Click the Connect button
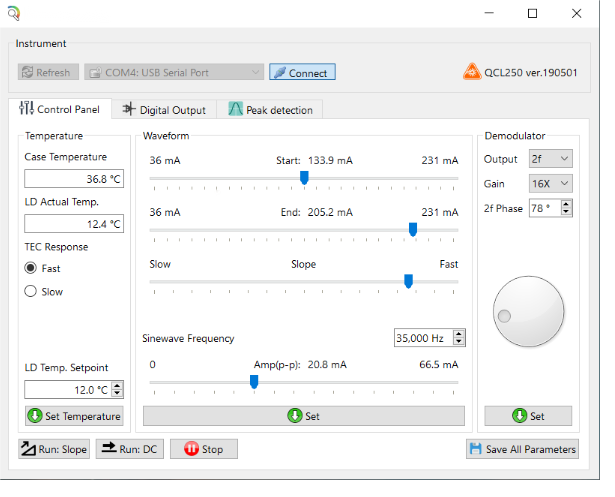Screen dimensions: 615x497 (x=302, y=72)
